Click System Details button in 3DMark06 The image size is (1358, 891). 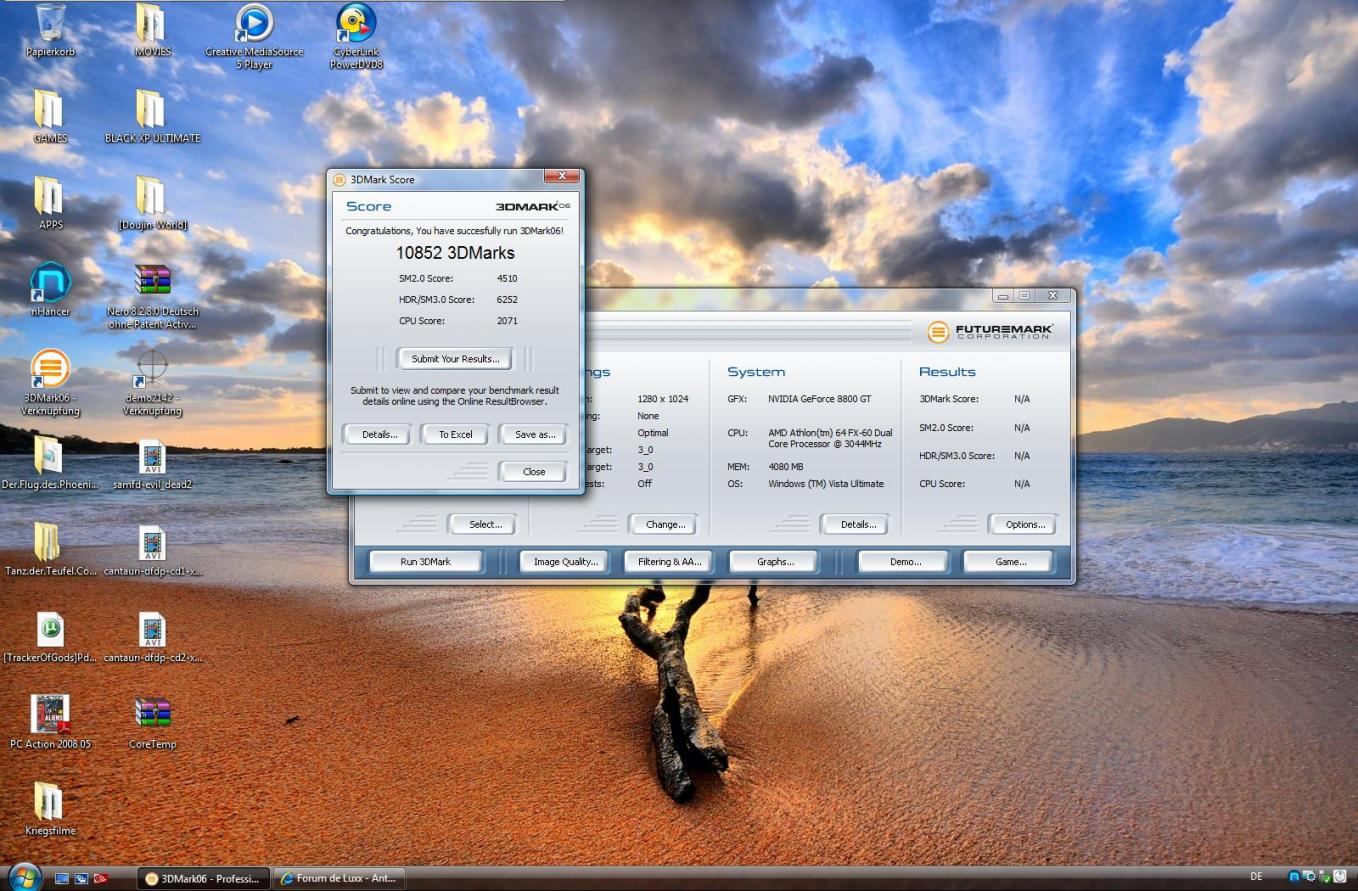857,524
